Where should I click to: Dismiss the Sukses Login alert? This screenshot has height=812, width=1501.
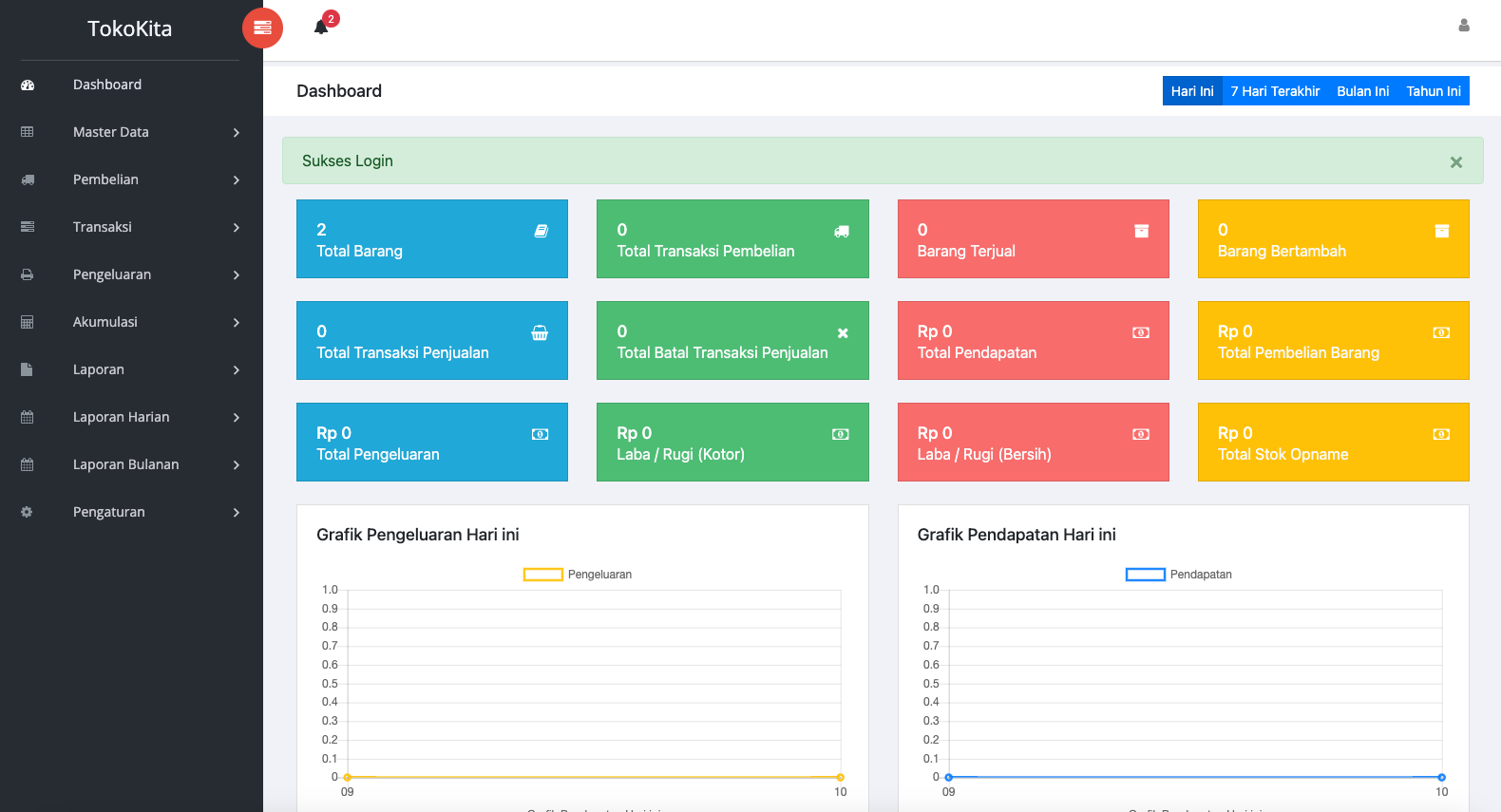pos(1455,162)
